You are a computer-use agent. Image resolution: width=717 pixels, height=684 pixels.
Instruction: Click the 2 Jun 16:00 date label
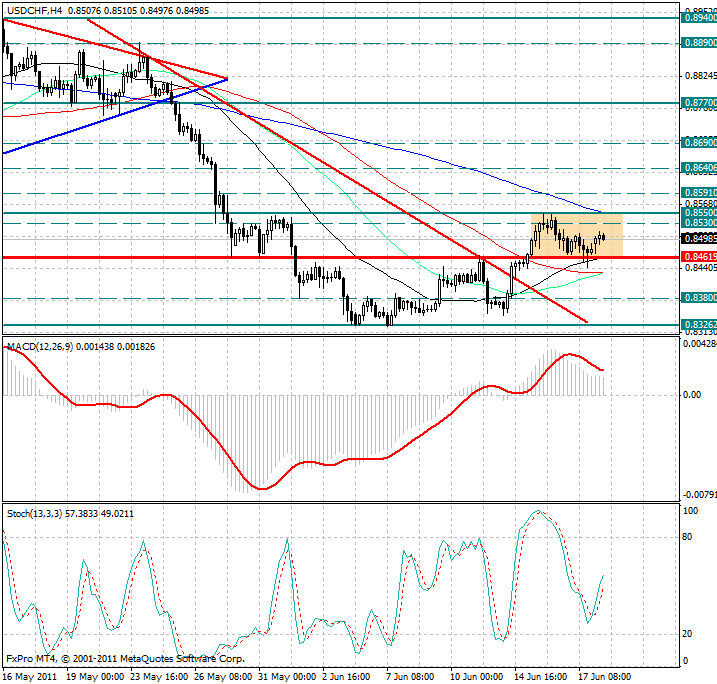346,677
